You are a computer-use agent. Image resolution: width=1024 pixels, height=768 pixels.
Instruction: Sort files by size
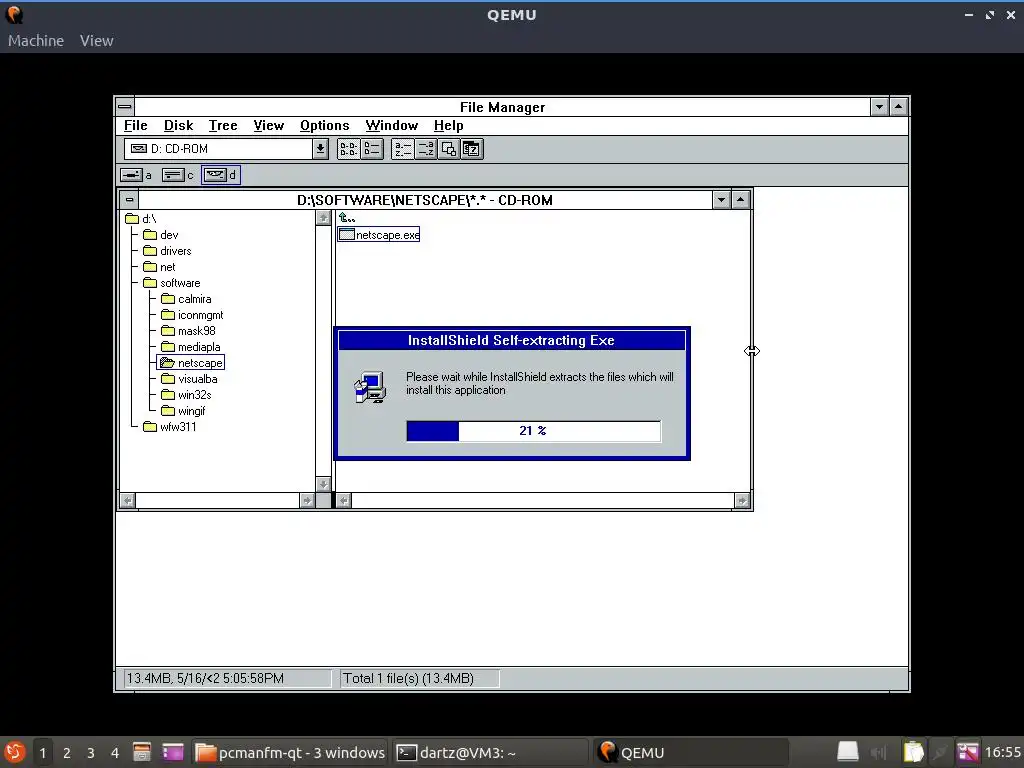448,149
